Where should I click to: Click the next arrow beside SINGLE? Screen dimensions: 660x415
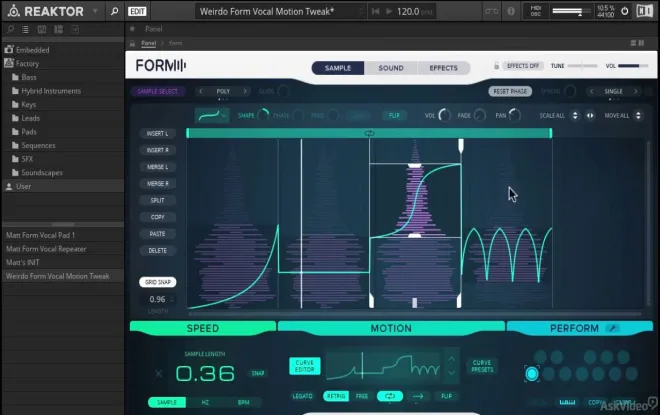pos(636,91)
